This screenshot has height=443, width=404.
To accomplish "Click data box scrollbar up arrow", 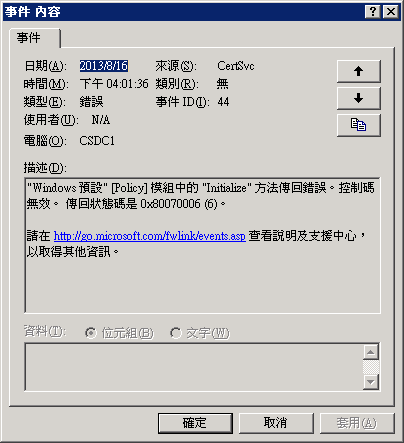I will pos(371,352).
